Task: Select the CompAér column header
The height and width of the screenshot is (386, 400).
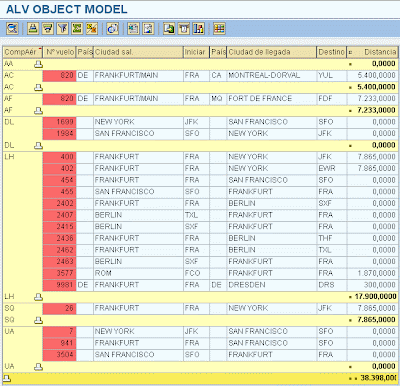Action: [23, 52]
